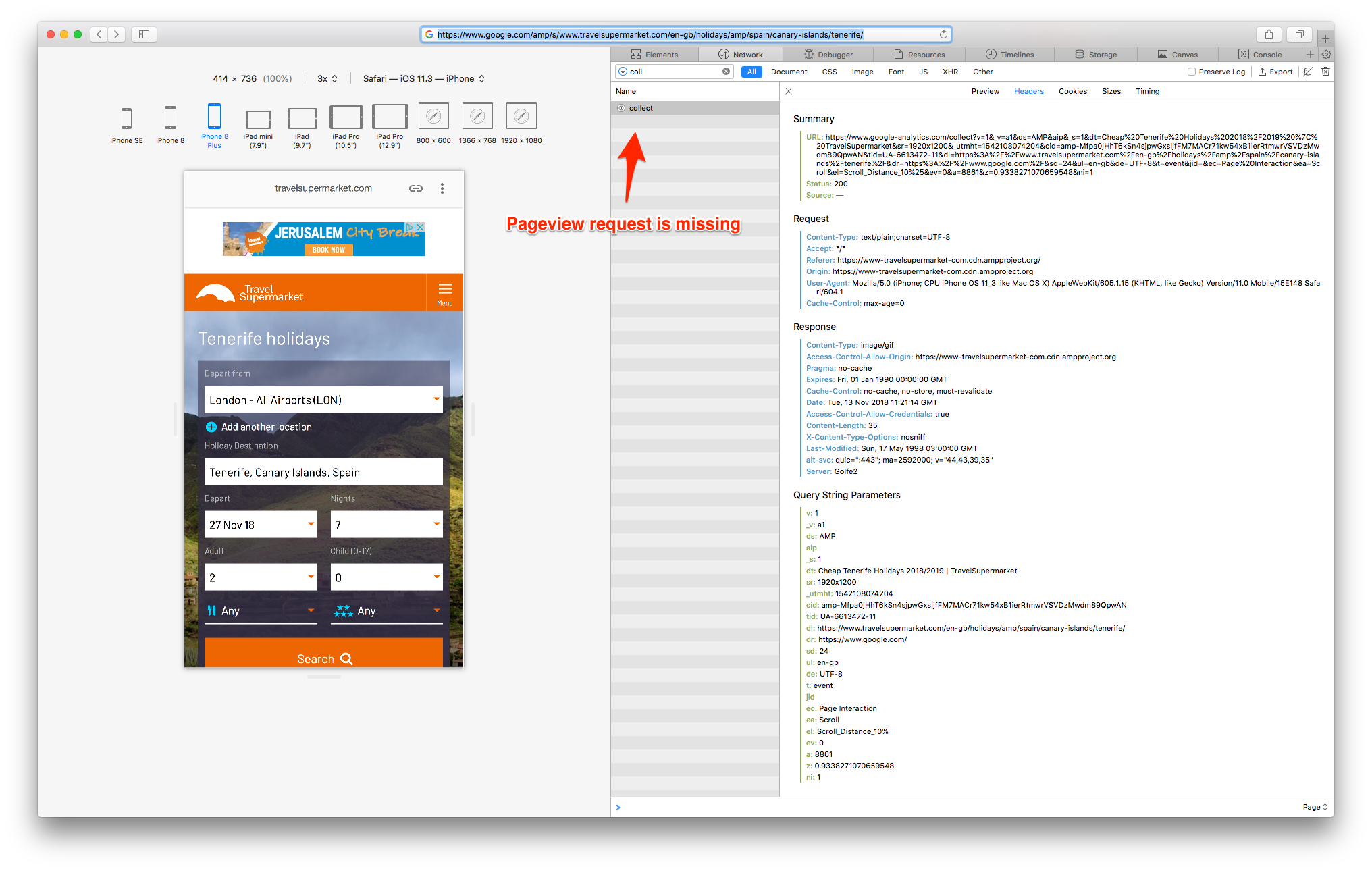Click the Share icon in toolbar
1372x871 pixels.
point(1269,34)
